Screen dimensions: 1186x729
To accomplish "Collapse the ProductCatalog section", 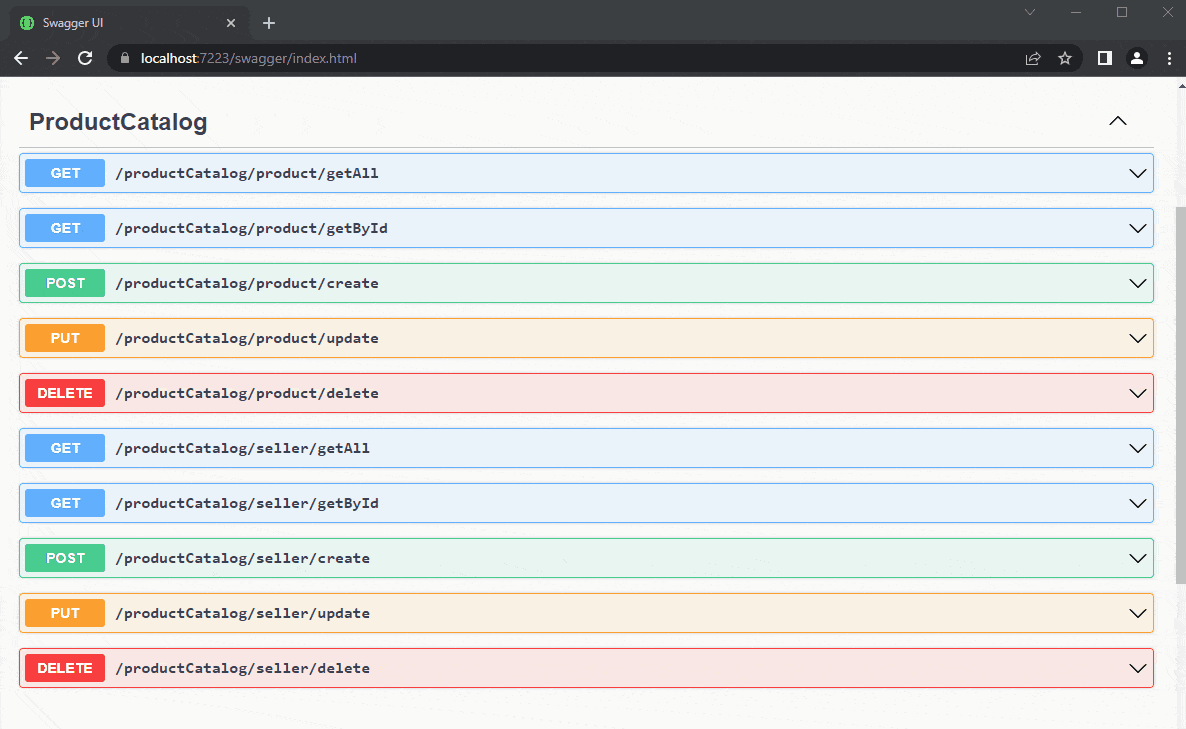I will click(x=1117, y=121).
